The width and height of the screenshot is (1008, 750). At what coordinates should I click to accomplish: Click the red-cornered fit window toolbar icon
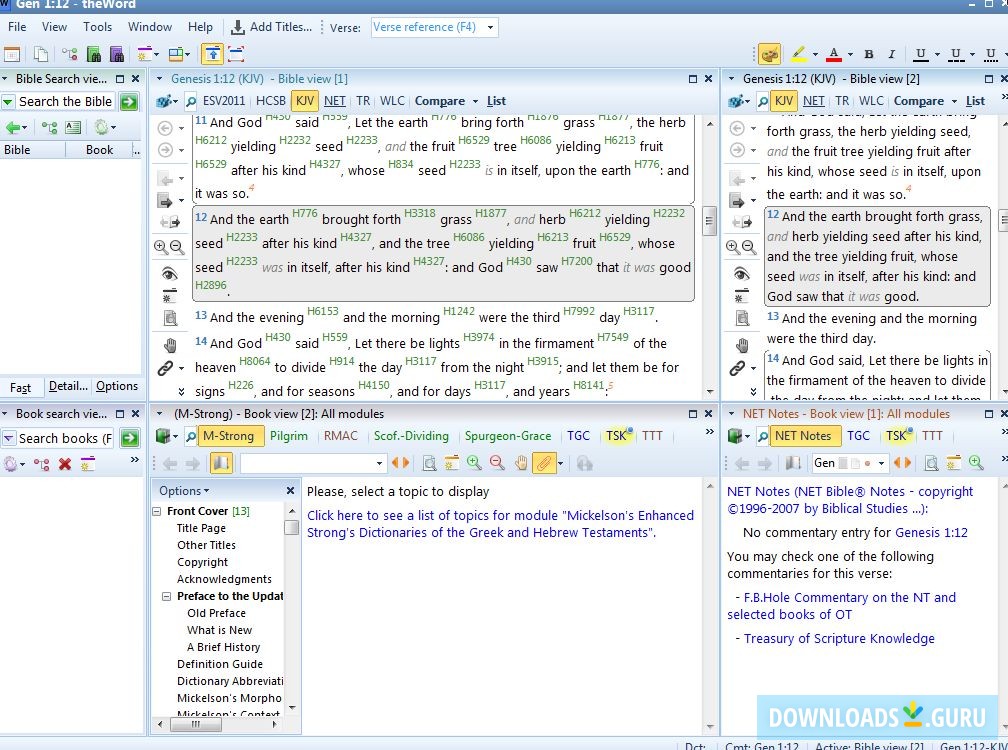point(236,54)
